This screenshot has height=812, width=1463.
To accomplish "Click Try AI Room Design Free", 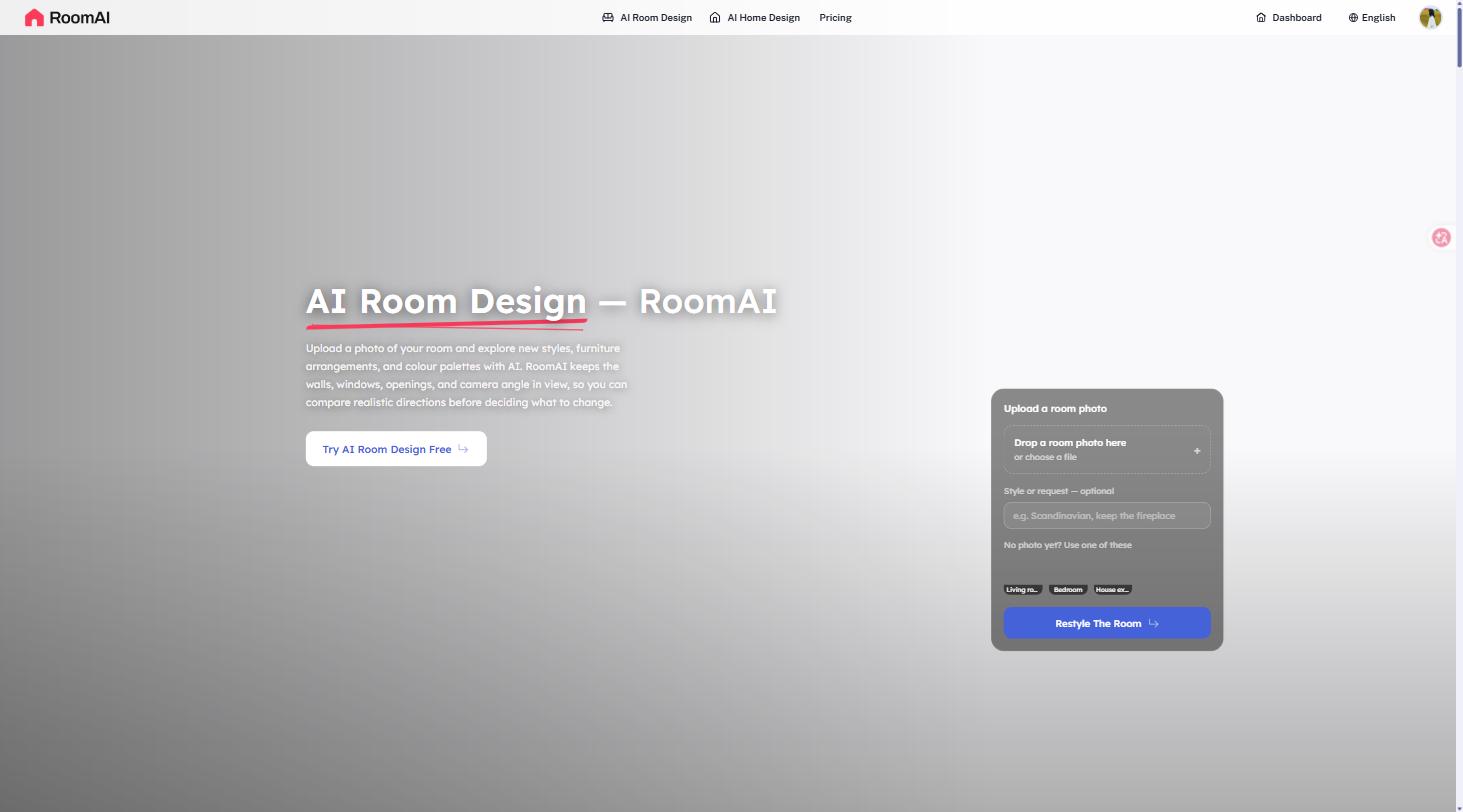I will [x=396, y=449].
